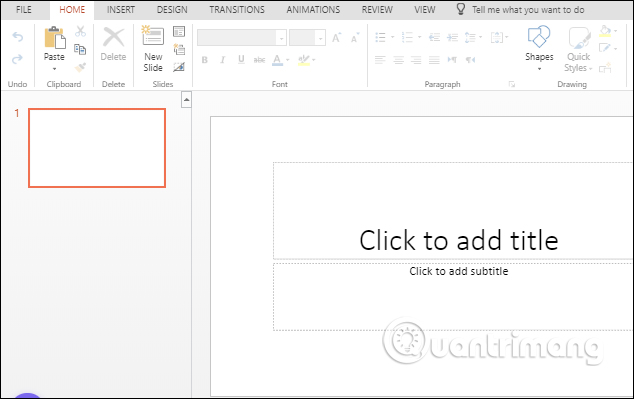Align text to the left

(380, 60)
